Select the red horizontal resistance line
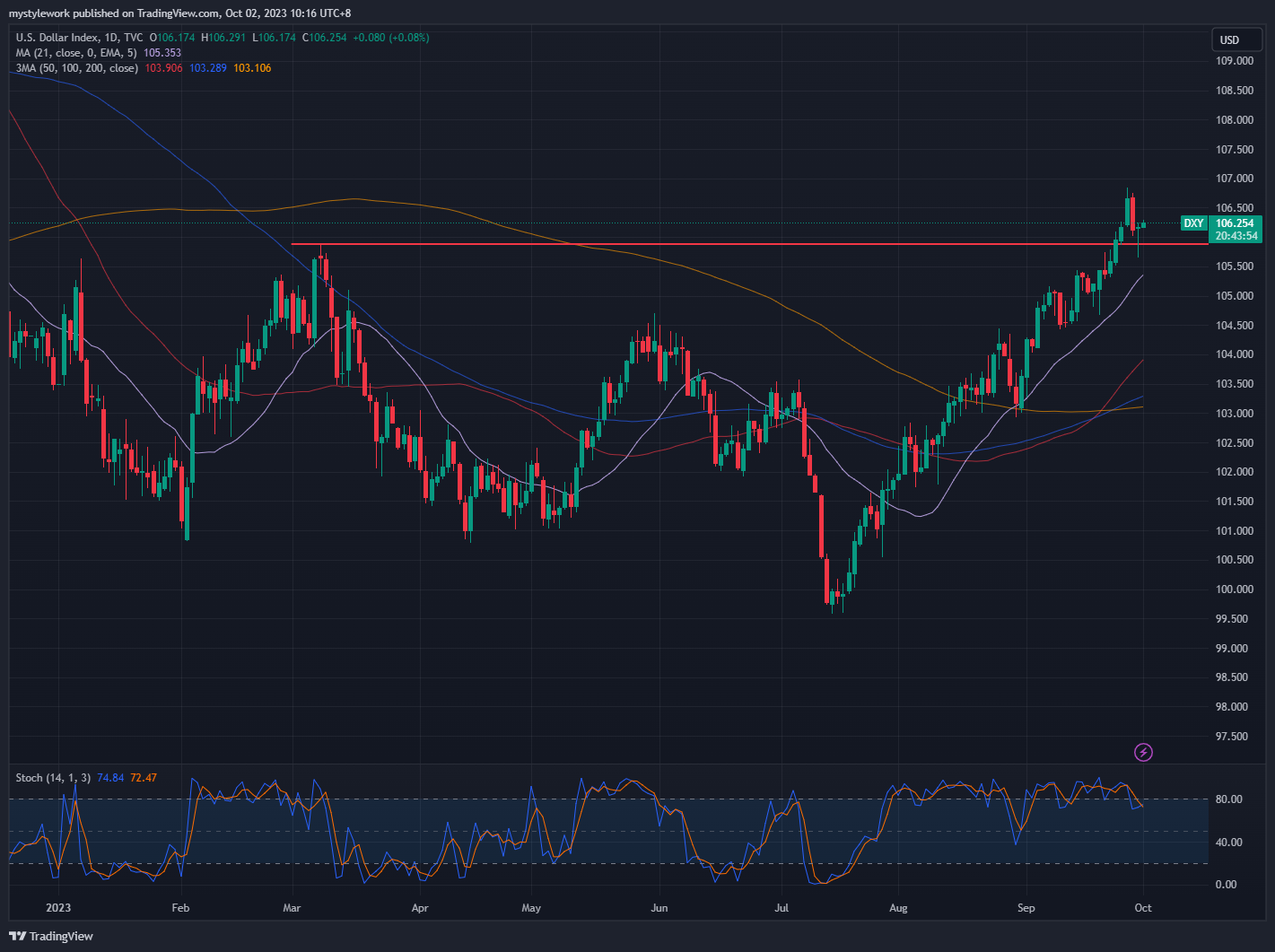This screenshot has height=952, width=1275. [x=749, y=244]
